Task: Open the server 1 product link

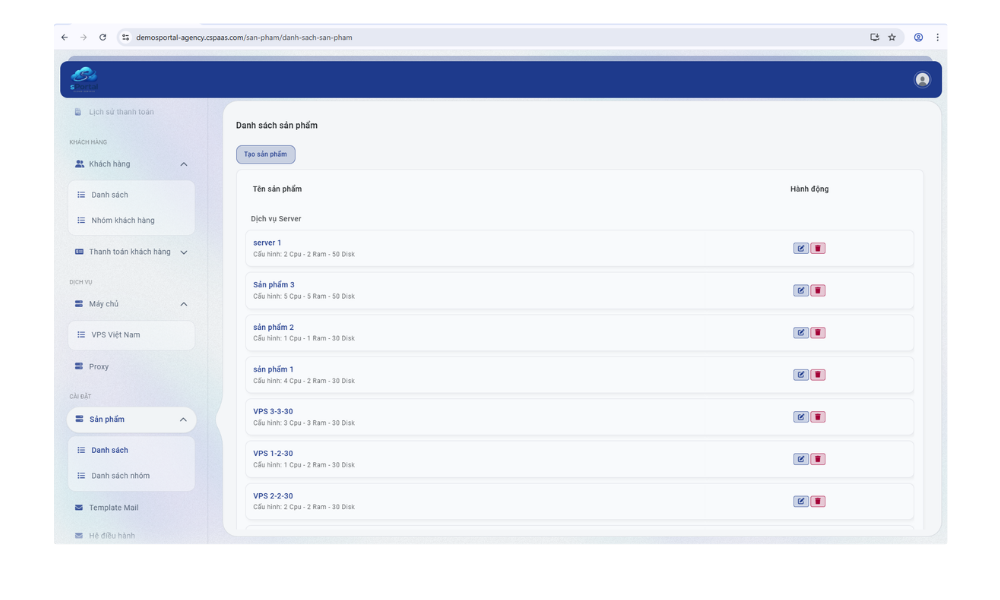Action: point(267,243)
